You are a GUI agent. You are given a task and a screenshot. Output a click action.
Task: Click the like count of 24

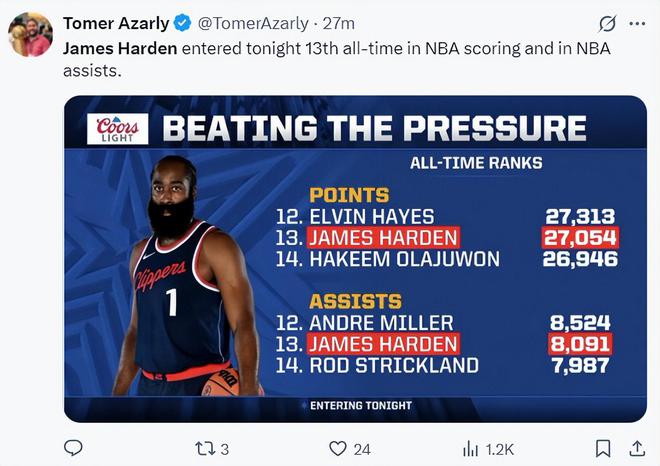pyautogui.click(x=362, y=449)
